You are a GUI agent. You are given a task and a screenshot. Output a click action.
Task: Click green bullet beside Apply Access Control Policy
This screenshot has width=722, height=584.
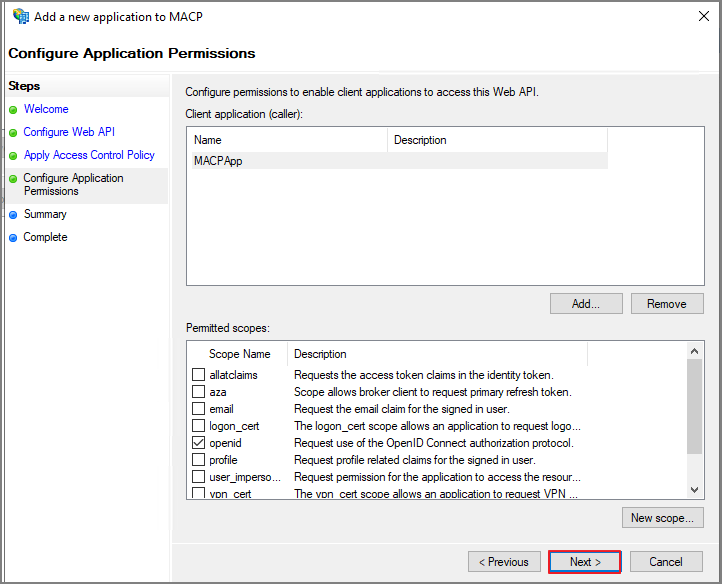[13, 156]
